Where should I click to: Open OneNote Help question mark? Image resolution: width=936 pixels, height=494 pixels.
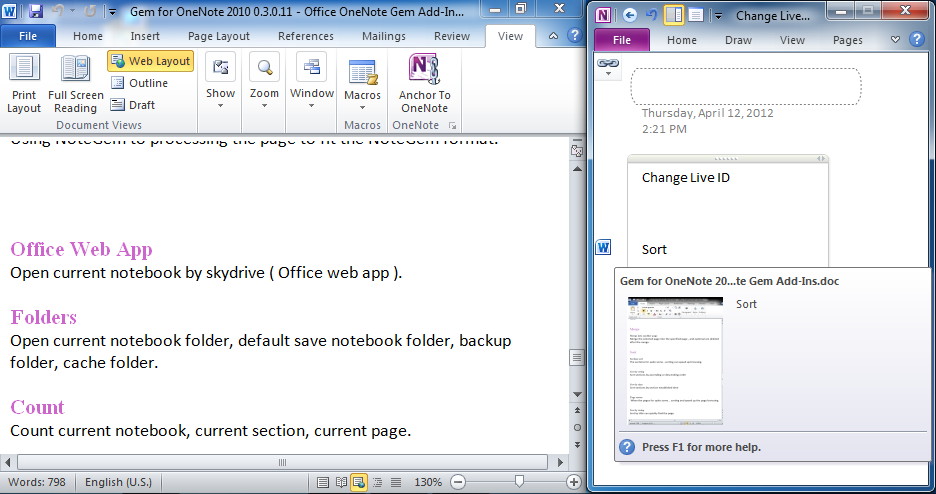[916, 39]
